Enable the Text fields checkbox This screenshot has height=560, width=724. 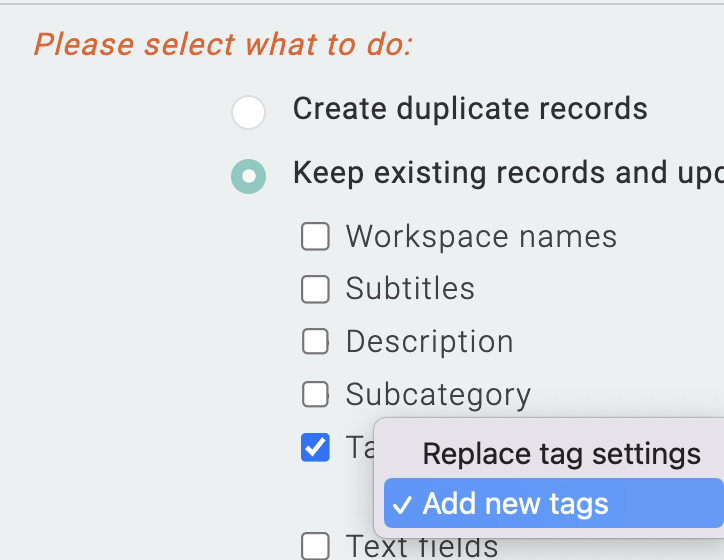[316, 546]
